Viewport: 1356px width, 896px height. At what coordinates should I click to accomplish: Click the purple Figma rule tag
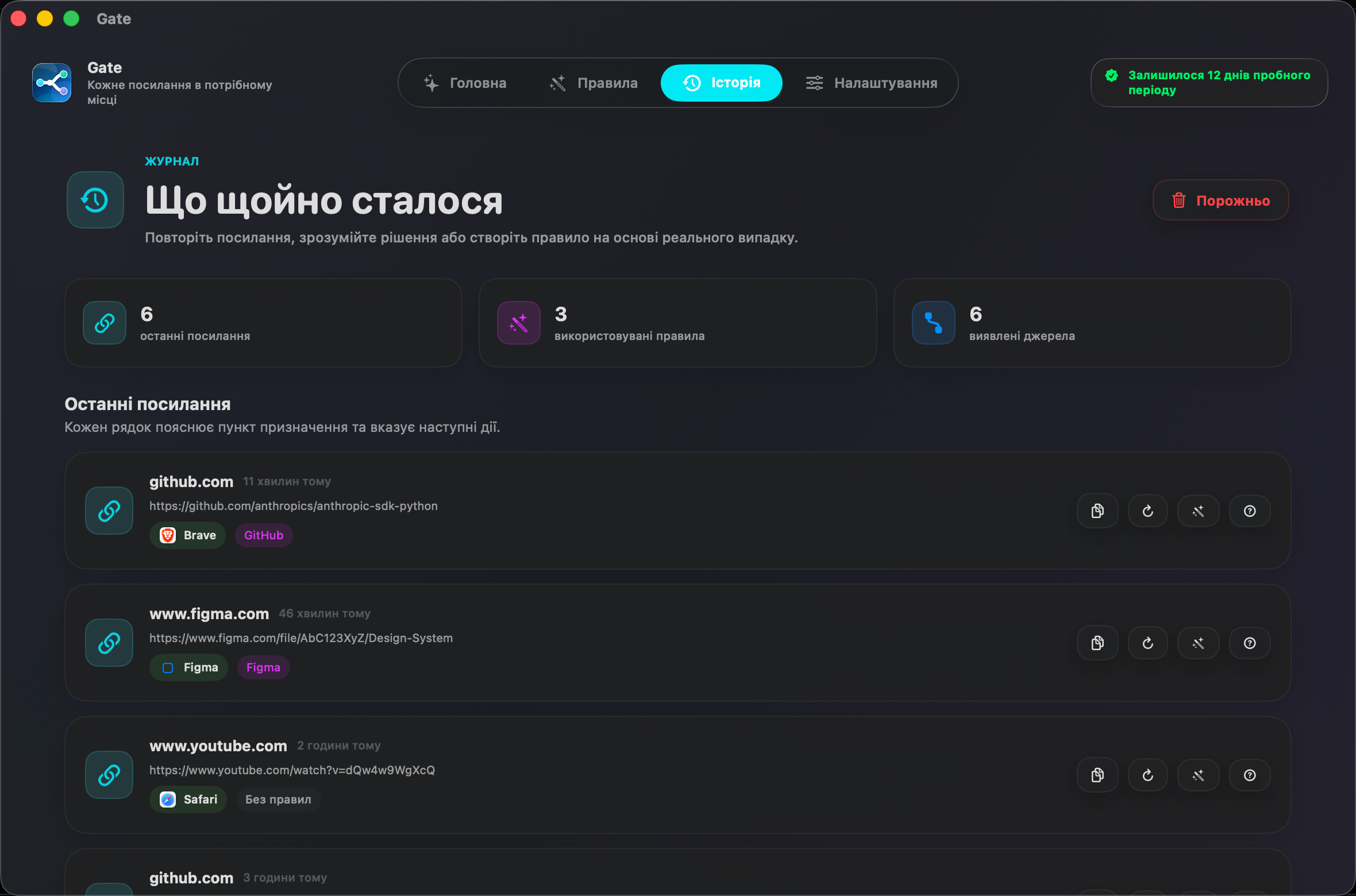263,667
